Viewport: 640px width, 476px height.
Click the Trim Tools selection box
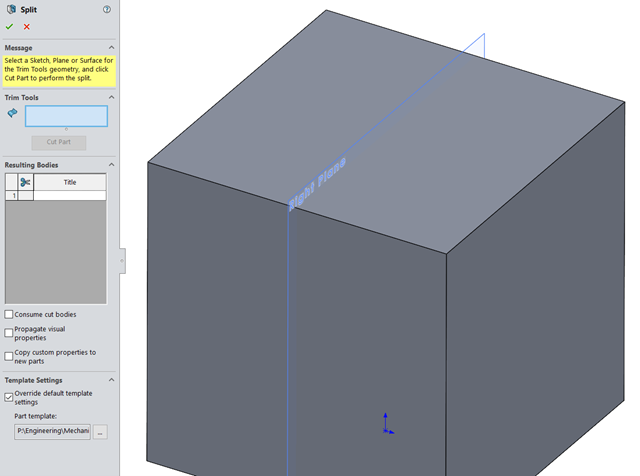[x=66, y=116]
